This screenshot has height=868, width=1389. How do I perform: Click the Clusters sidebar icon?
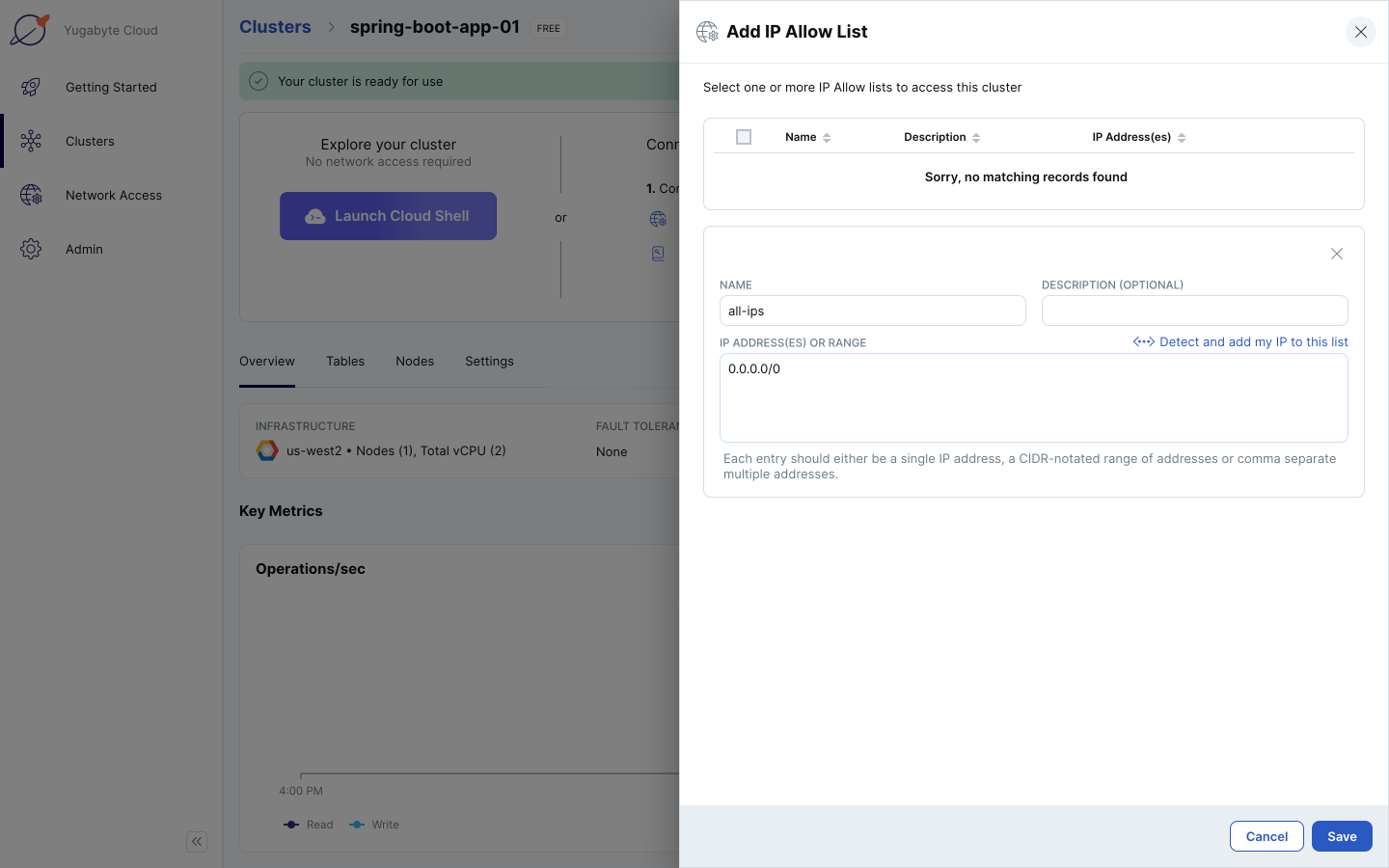pos(31,141)
